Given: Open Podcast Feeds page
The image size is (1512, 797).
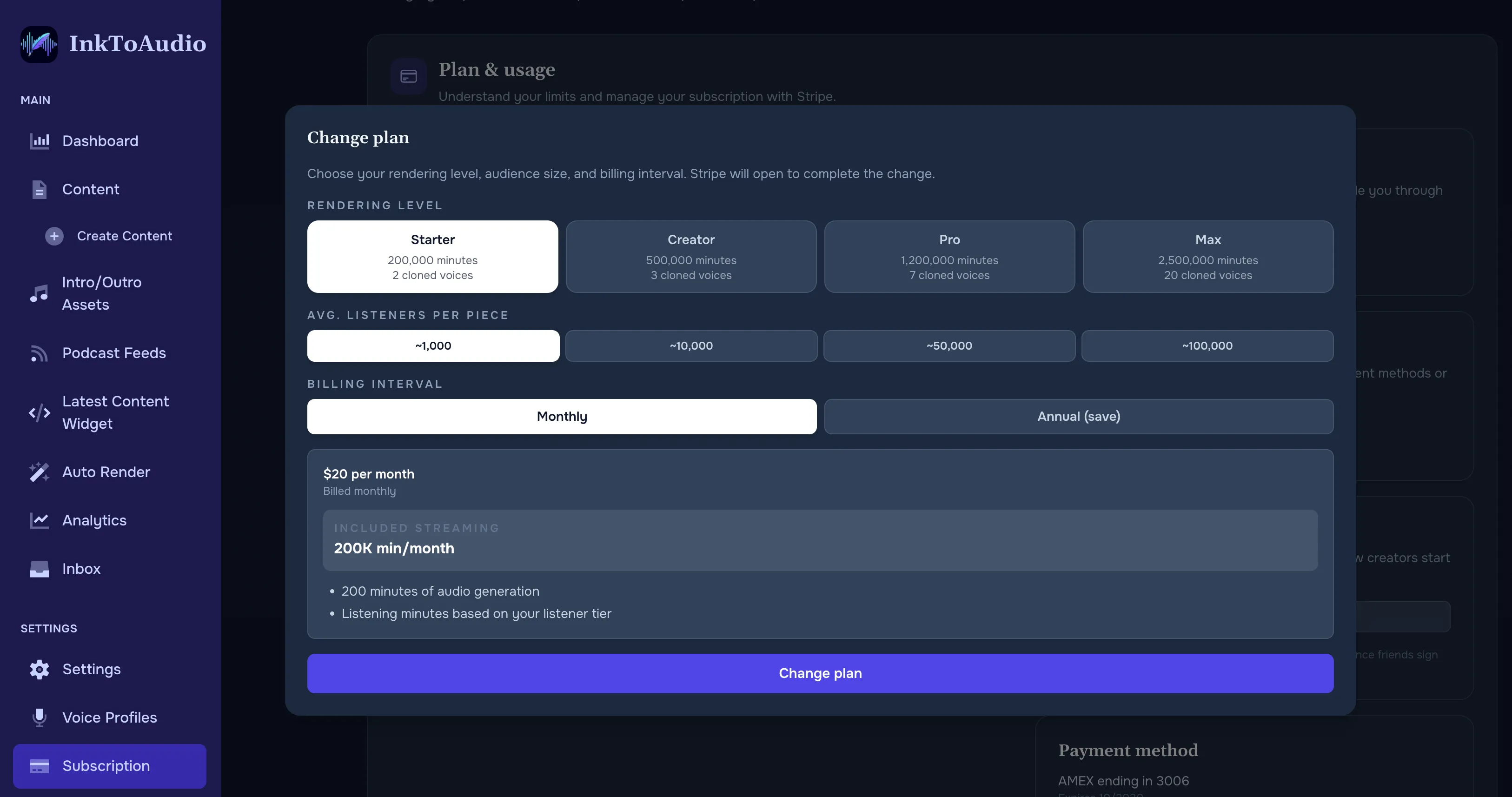Looking at the screenshot, I should tap(109, 353).
